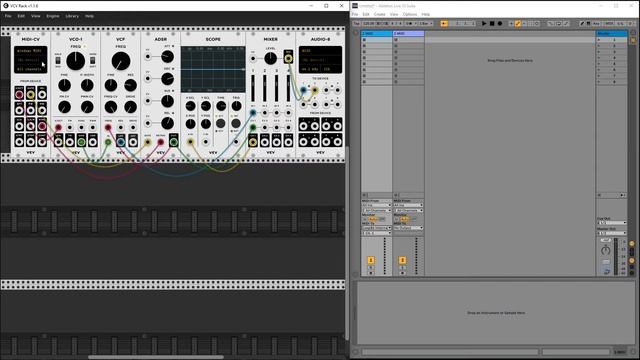This screenshot has height=360, width=640.
Task: Click the ADSR GATE yellow input jack
Action: coord(147,142)
